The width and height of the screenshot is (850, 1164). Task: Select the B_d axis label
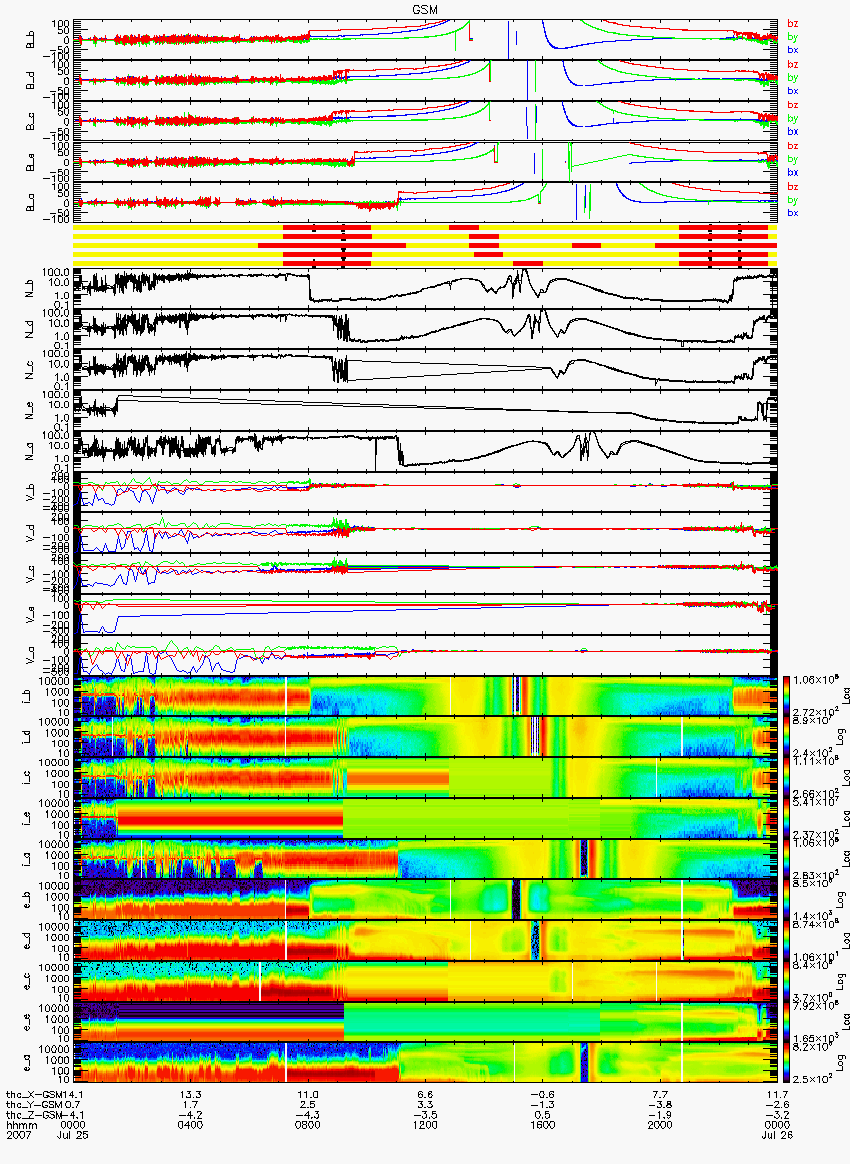pyautogui.click(x=30, y=80)
